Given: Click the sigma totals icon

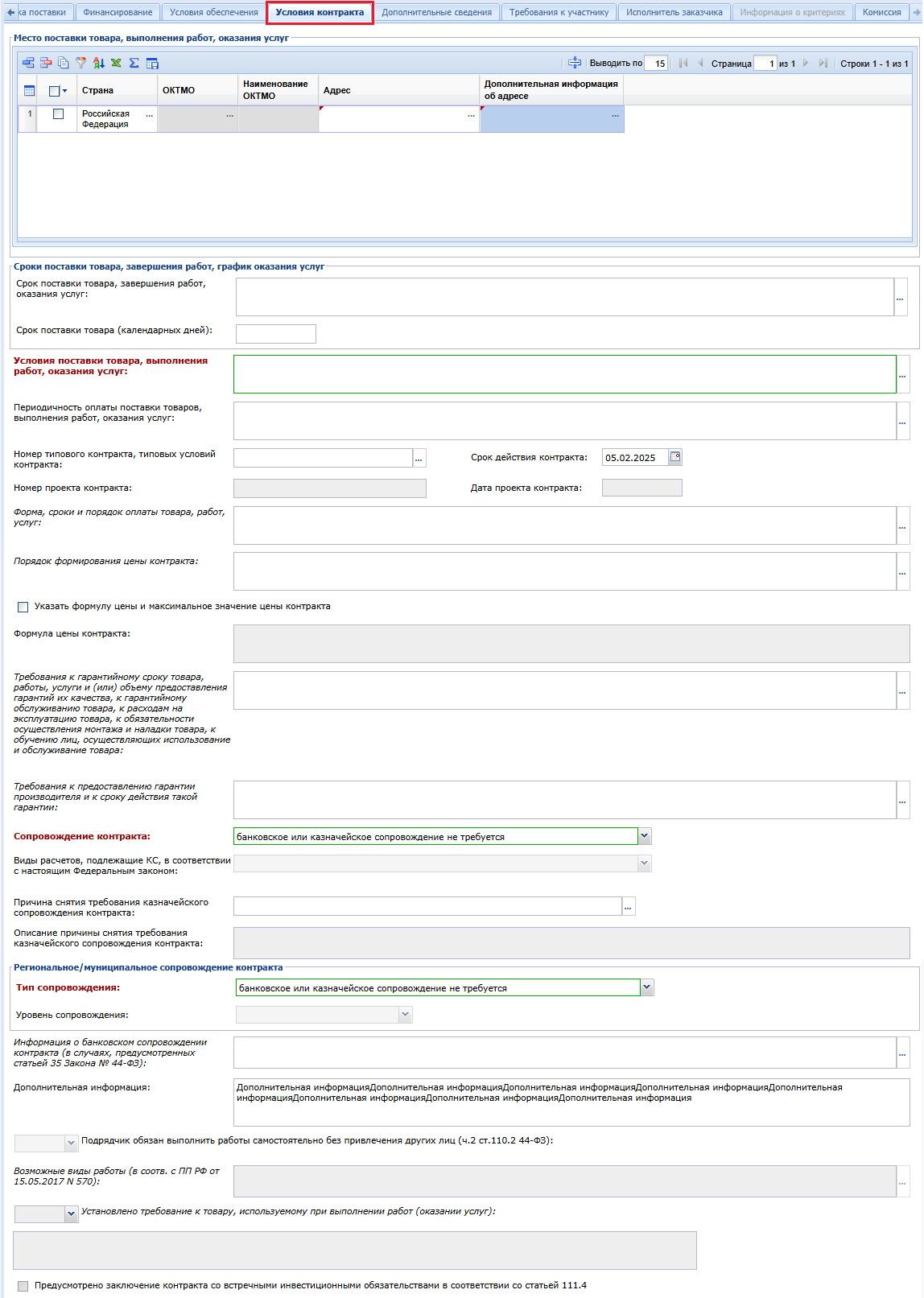Looking at the screenshot, I should [134, 63].
